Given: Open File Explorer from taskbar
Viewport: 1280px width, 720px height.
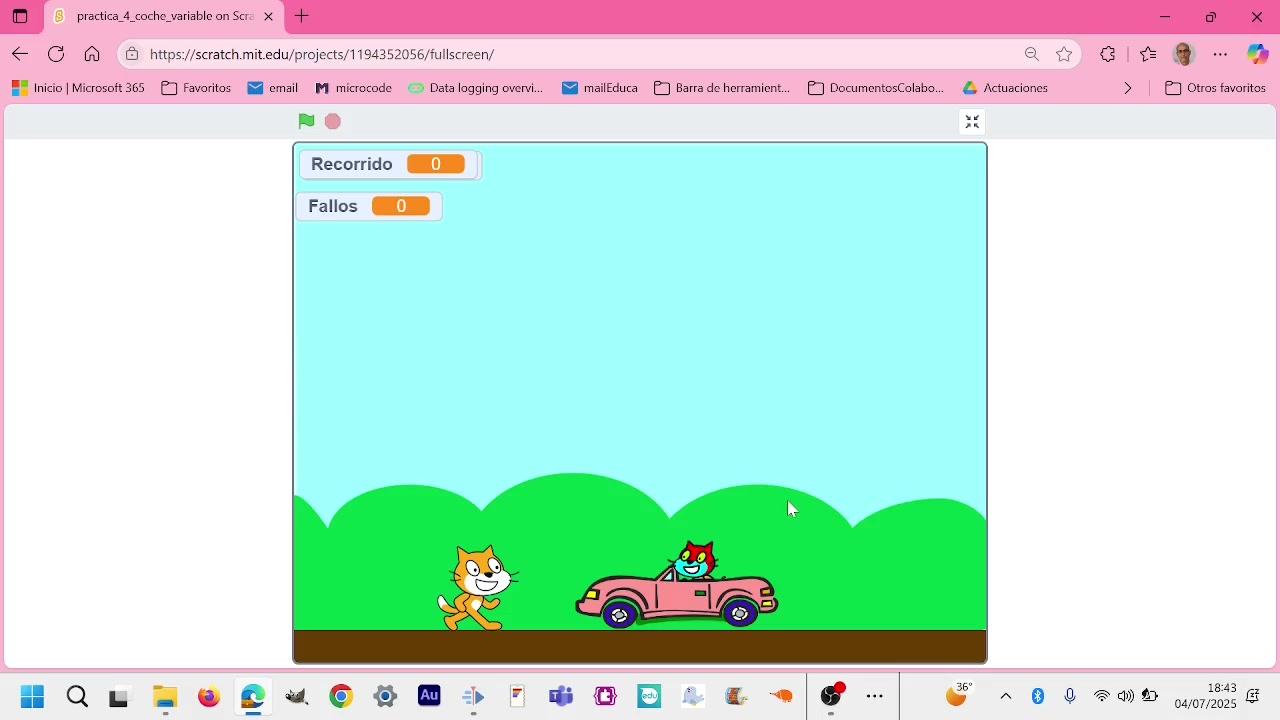Looking at the screenshot, I should (165, 696).
